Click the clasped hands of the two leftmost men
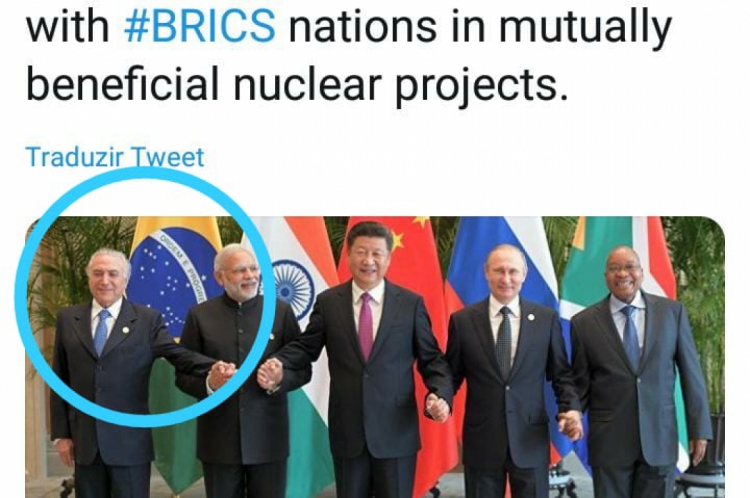 [221, 374]
